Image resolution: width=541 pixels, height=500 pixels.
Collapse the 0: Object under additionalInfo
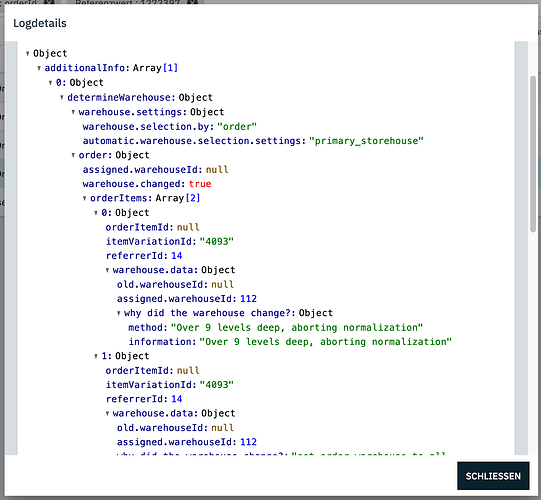pyautogui.click(x=50, y=83)
